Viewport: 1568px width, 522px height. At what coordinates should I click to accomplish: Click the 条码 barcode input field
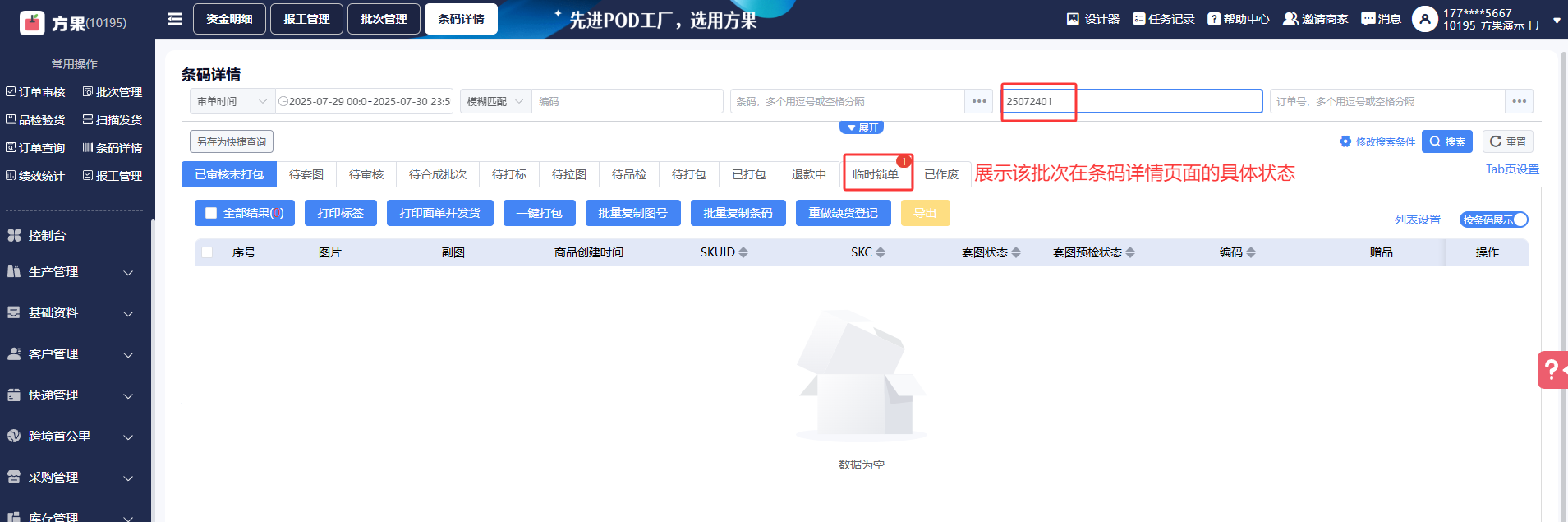[848, 101]
